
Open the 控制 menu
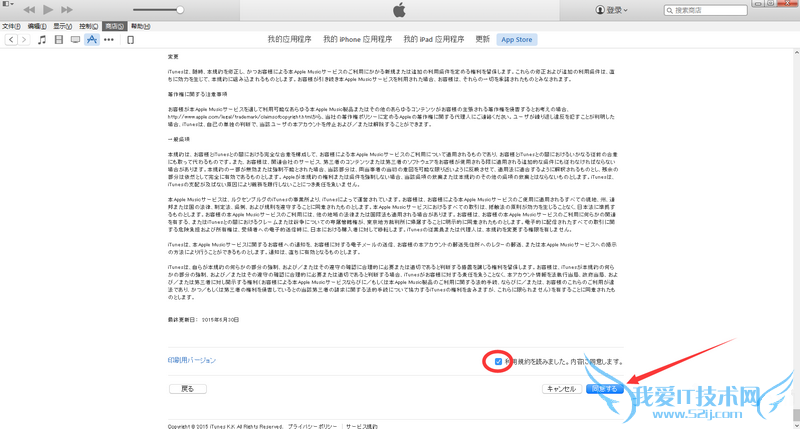88,26
